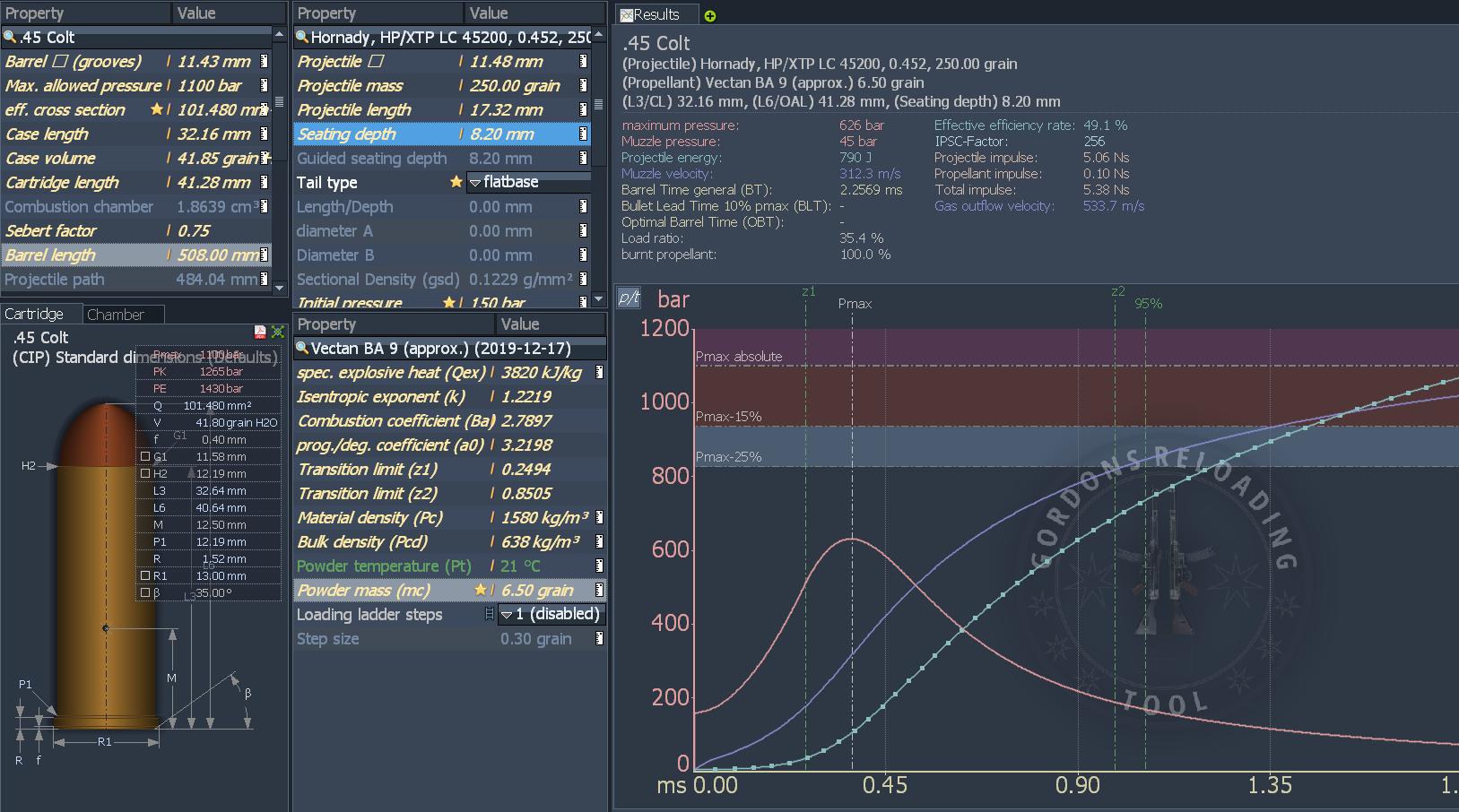Open the Tail type flatbase dropdown
1459x812 pixels.
tap(528, 182)
